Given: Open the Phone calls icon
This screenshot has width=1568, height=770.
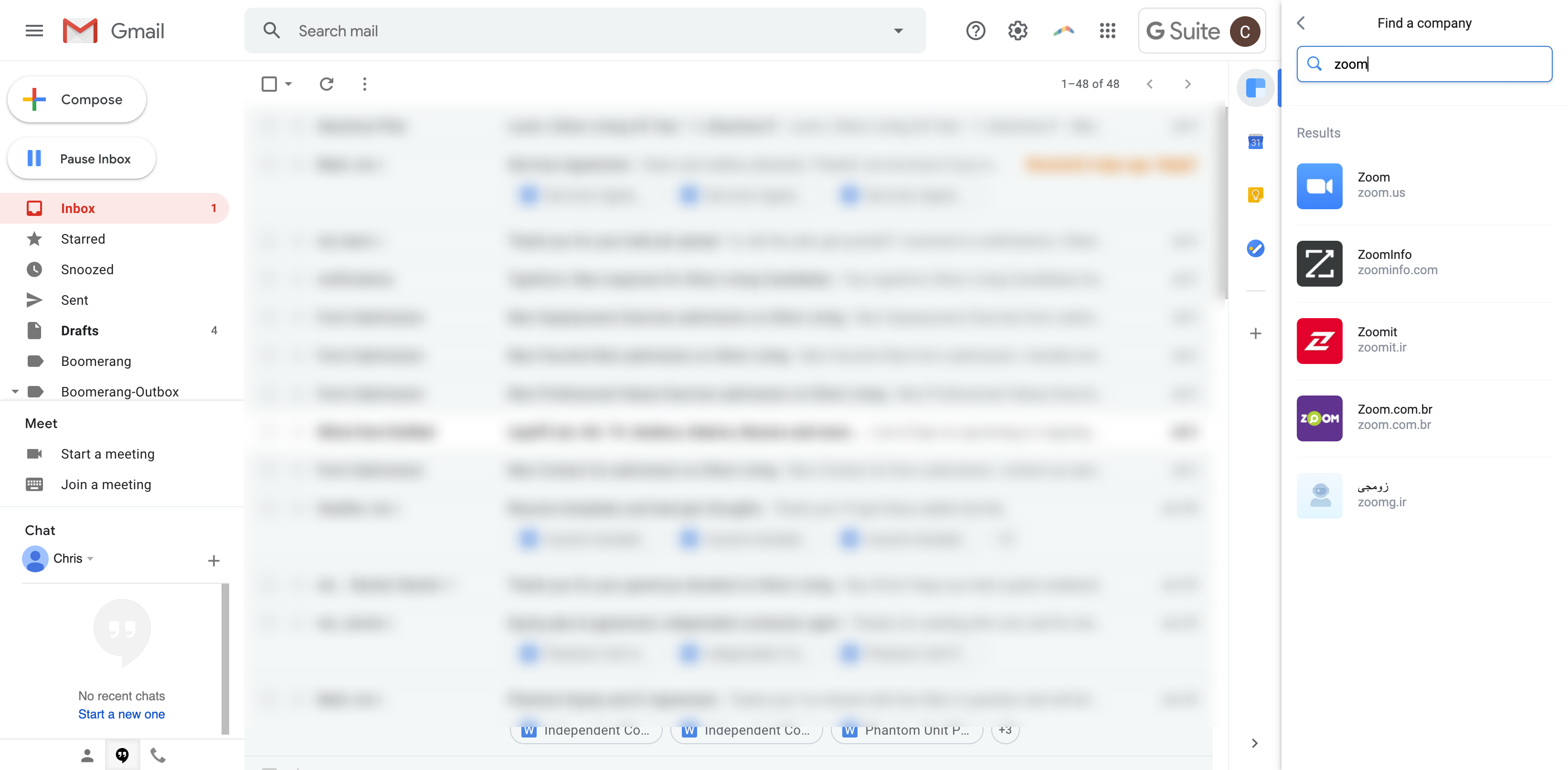Looking at the screenshot, I should (x=158, y=755).
